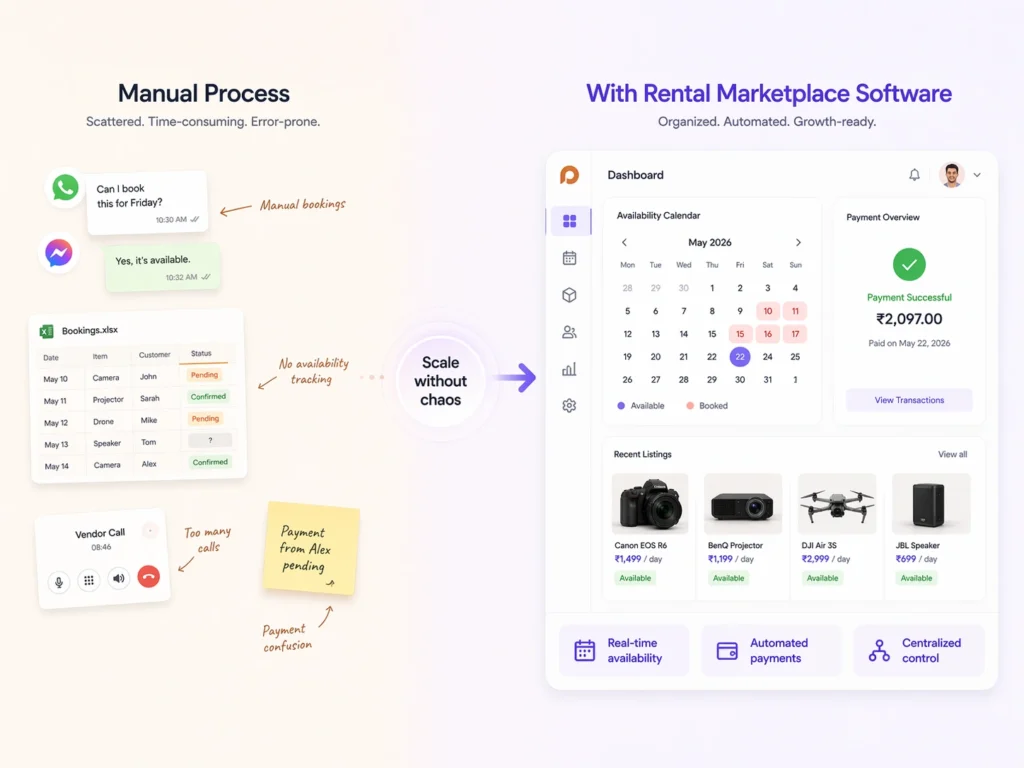Viewport: 1024px width, 768px height.
Task: Mute the microphone in Vendor Call
Action: tap(59, 581)
